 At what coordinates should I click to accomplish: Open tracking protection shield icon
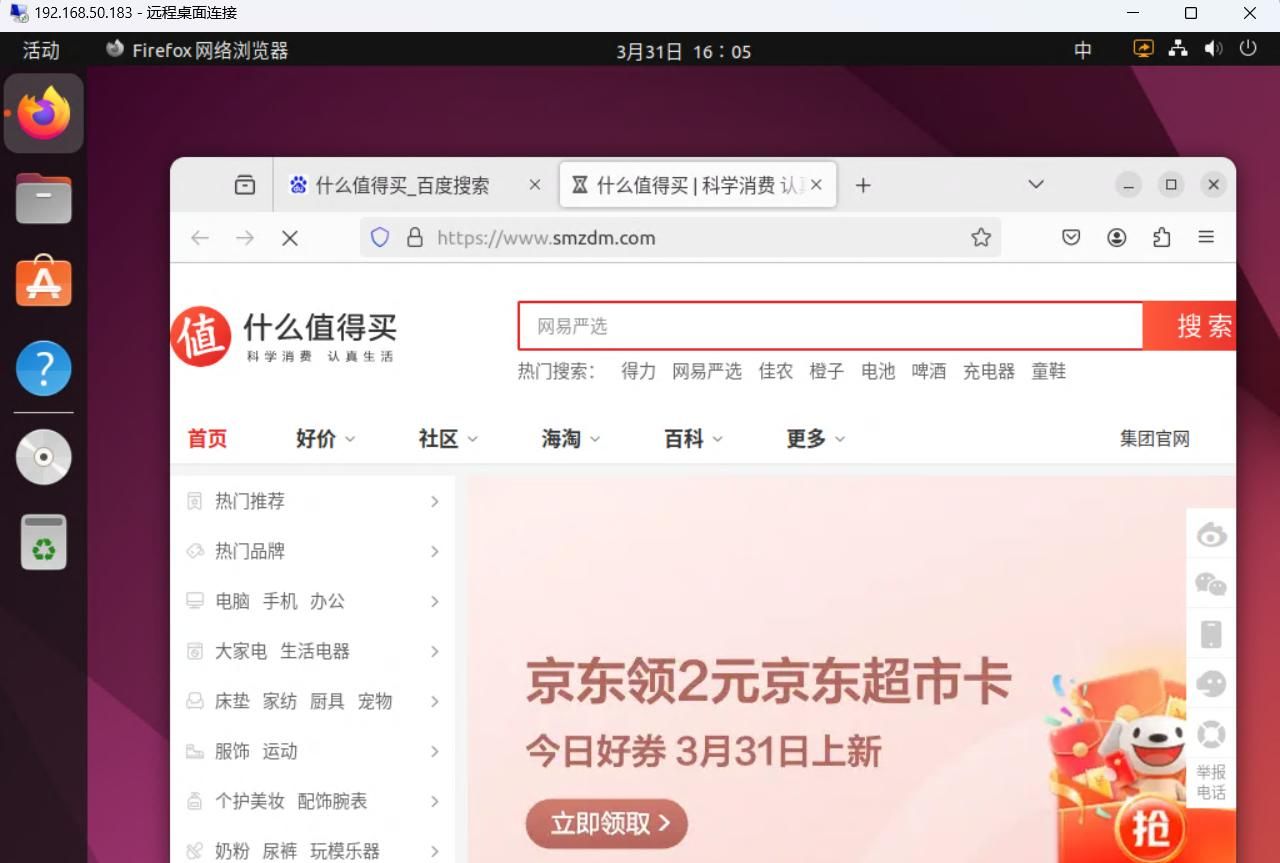[380, 238]
